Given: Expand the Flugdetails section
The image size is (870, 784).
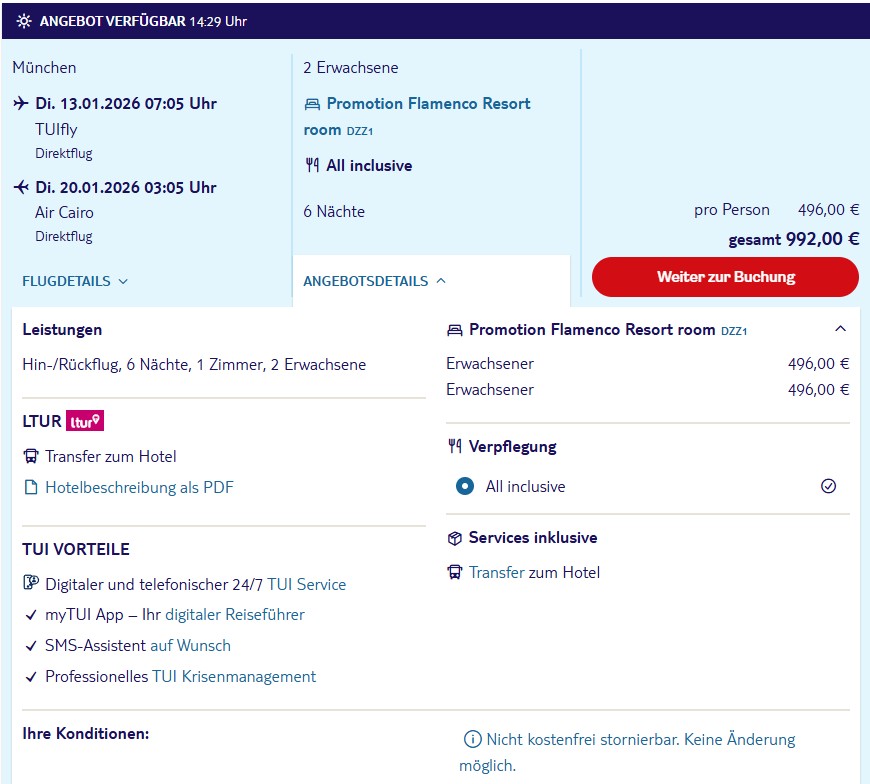Looking at the screenshot, I should tap(75, 281).
